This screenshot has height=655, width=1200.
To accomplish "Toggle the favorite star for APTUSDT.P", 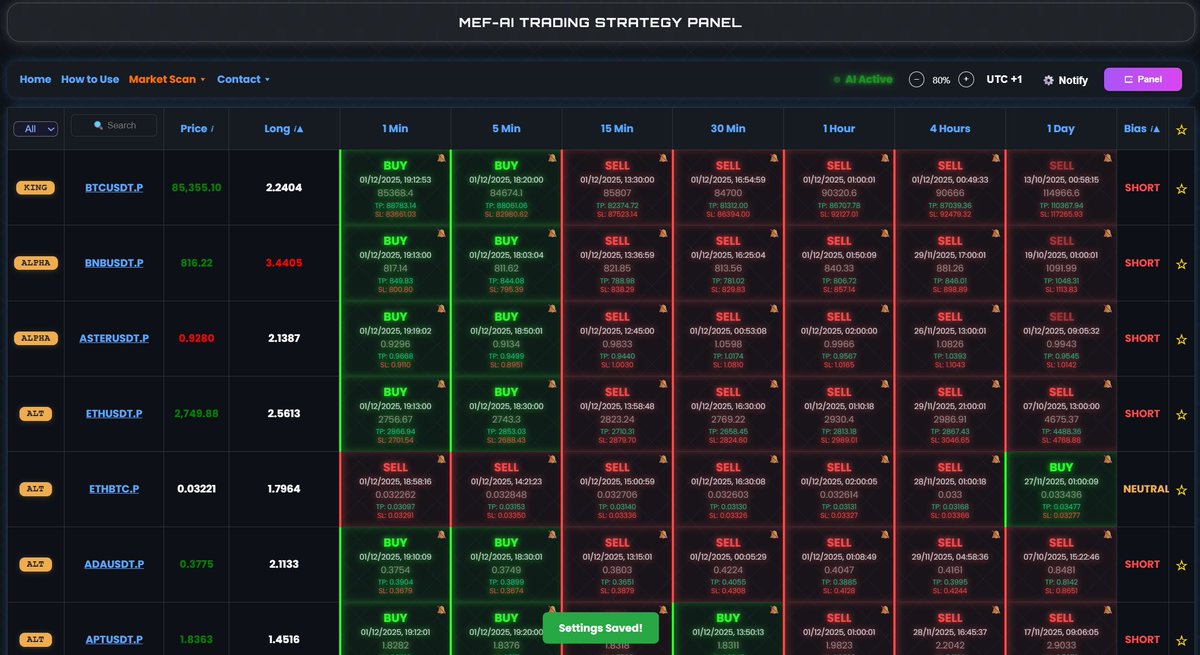I will pos(1182,639).
